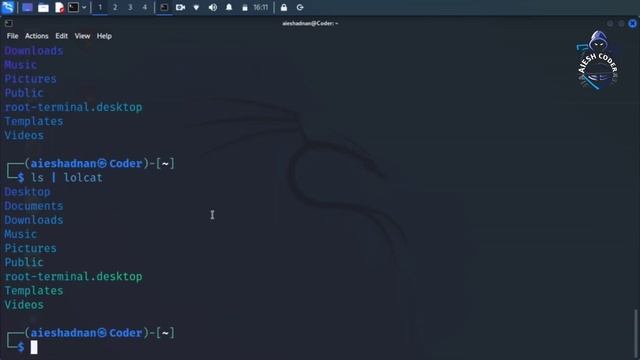Switch to workspace 4
Screen dimensions: 640x360
pyautogui.click(x=144, y=7)
